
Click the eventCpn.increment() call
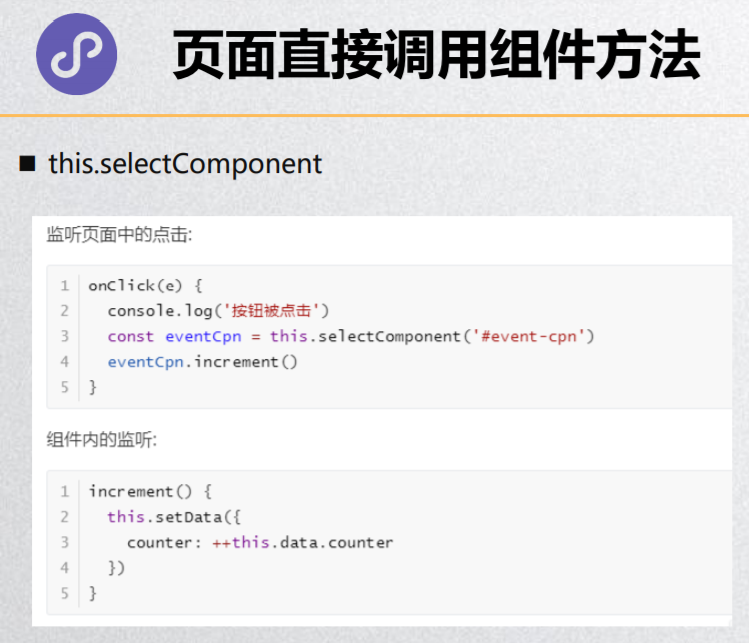(203, 362)
